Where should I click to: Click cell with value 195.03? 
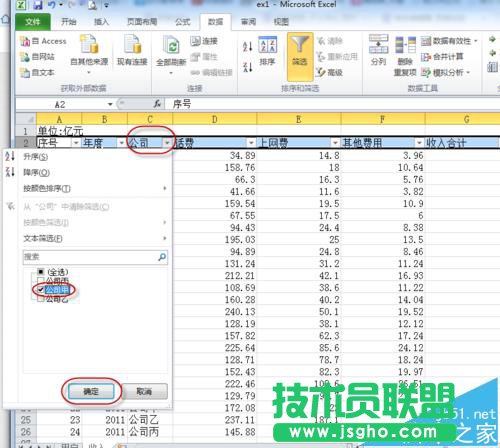[215, 239]
